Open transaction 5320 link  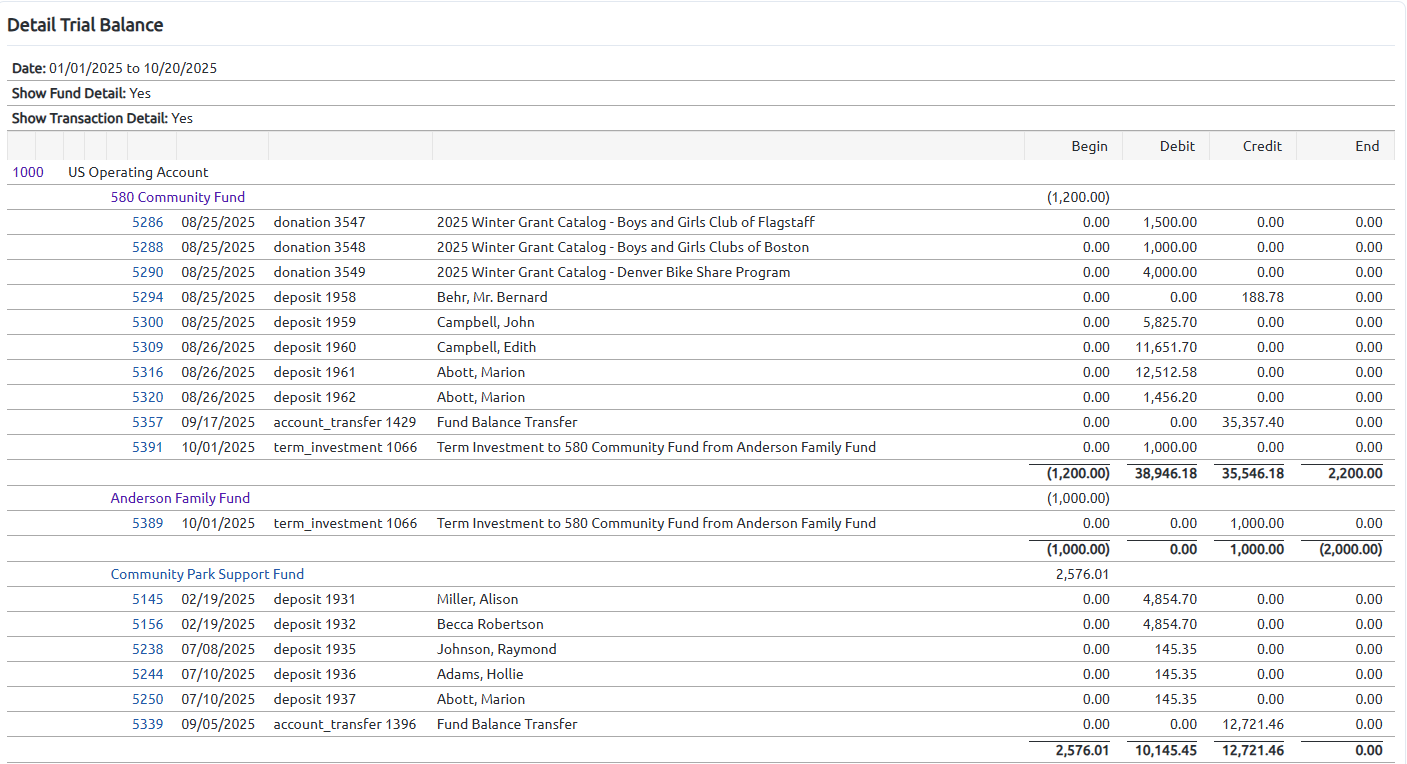coord(147,397)
